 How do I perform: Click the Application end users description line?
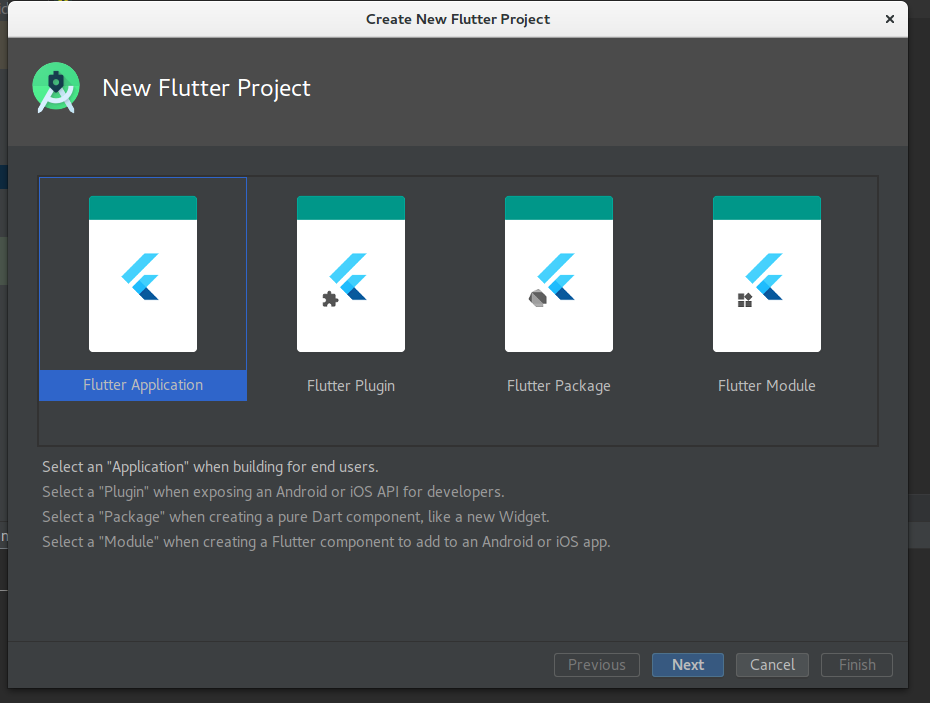tap(210, 467)
